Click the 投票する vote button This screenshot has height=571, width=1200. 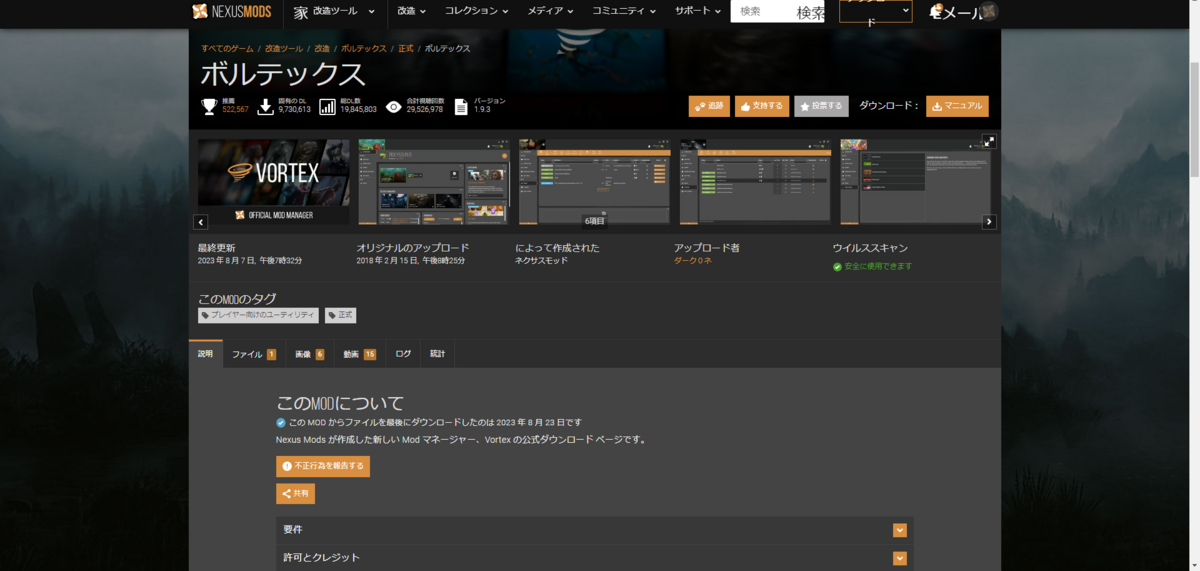click(821, 106)
